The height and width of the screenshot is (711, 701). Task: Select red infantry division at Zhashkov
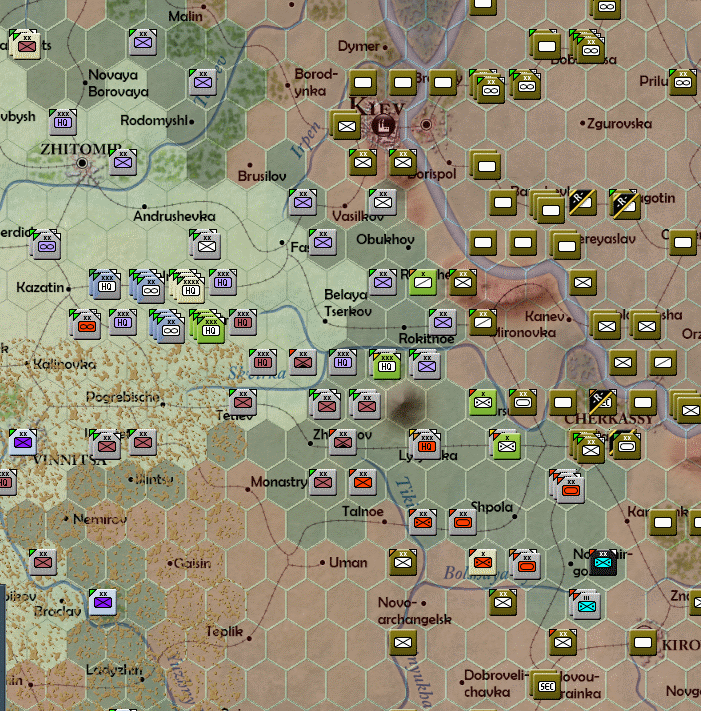coord(343,442)
